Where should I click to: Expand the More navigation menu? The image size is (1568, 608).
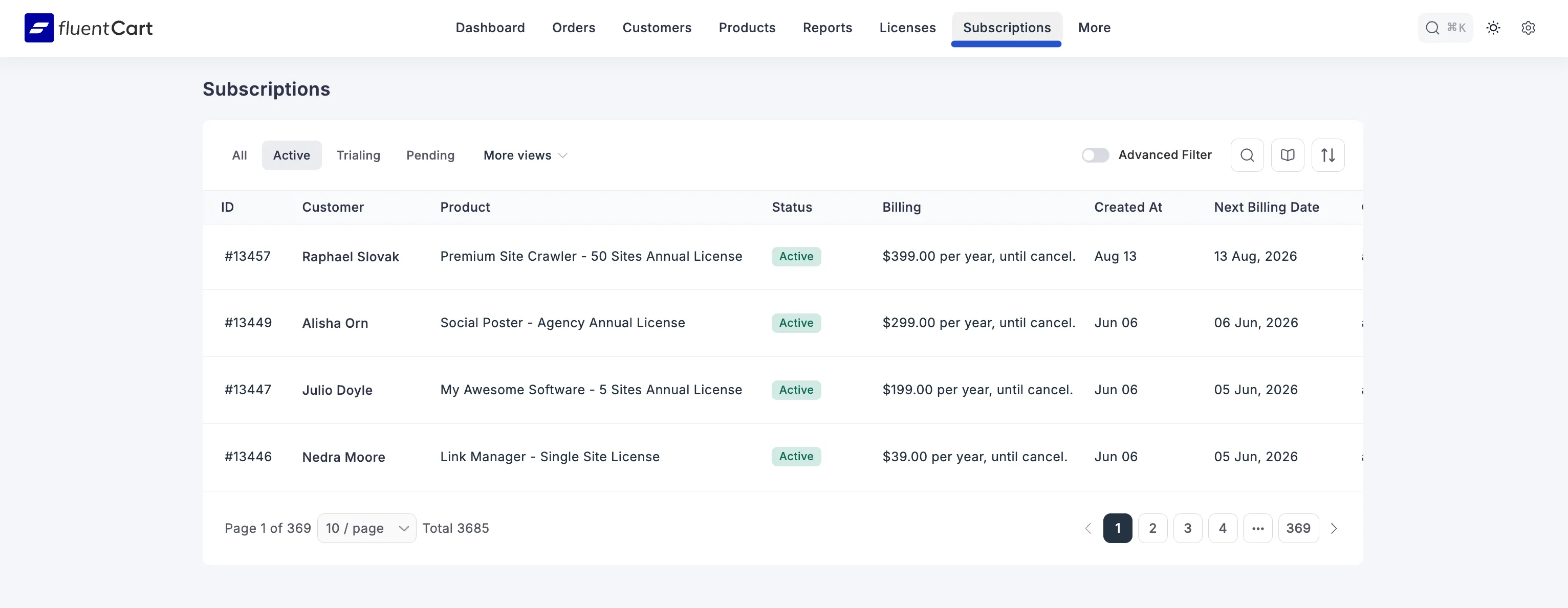point(1094,28)
